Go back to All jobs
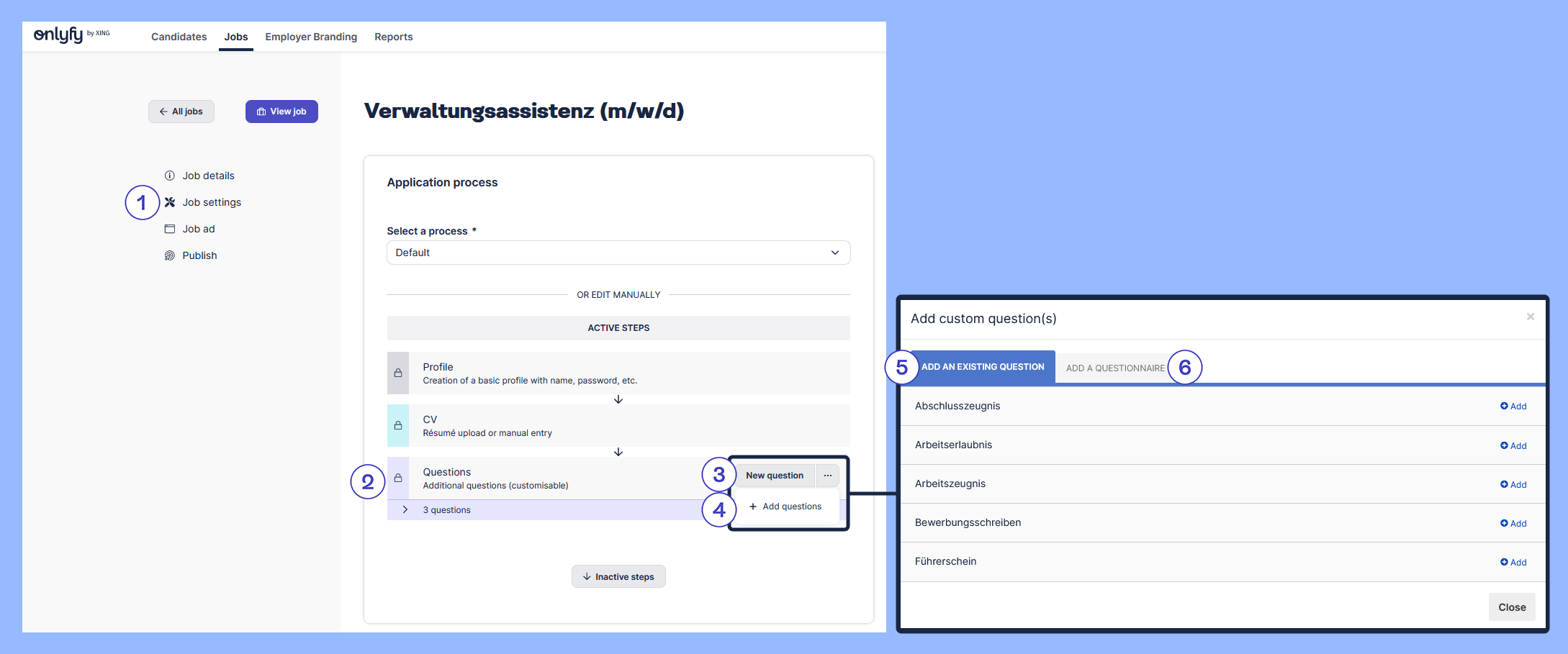1568x654 pixels. 181,112
